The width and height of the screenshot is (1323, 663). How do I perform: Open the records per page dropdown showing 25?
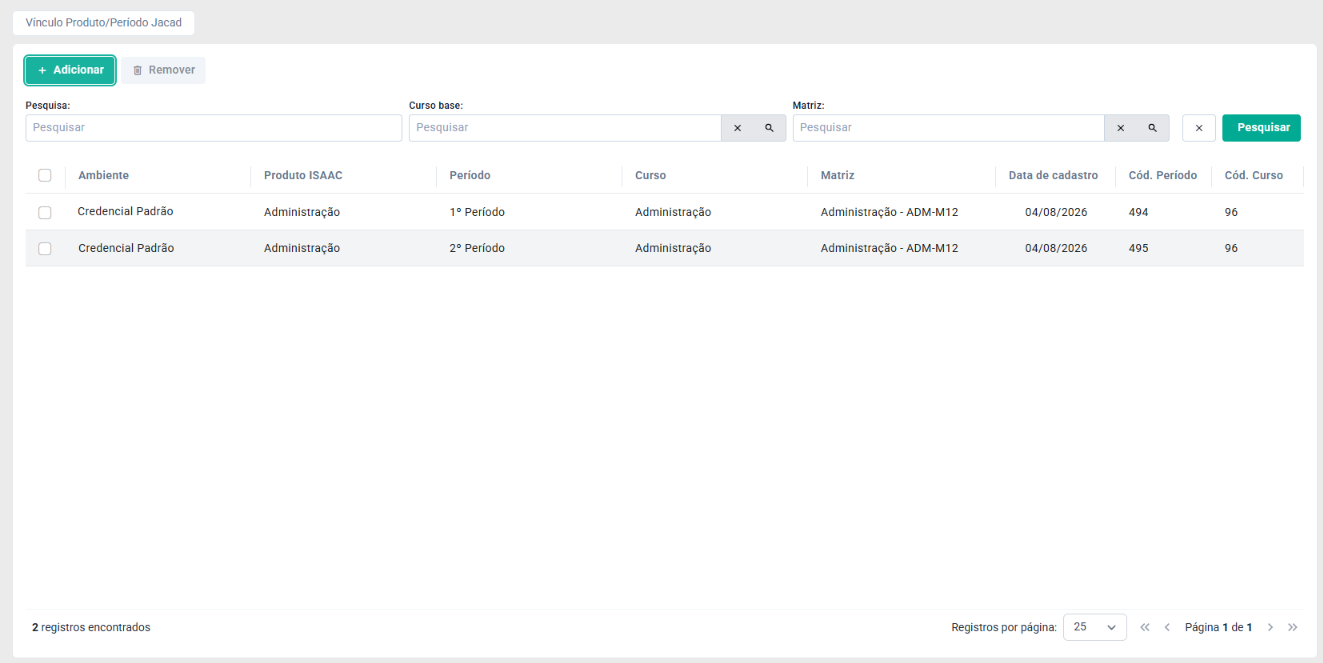click(x=1095, y=627)
